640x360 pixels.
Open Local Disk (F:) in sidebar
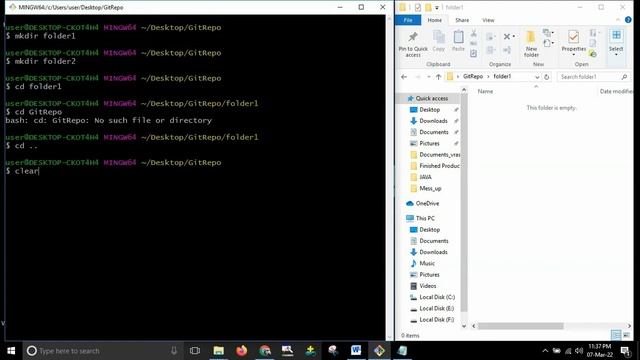pyautogui.click(x=436, y=320)
